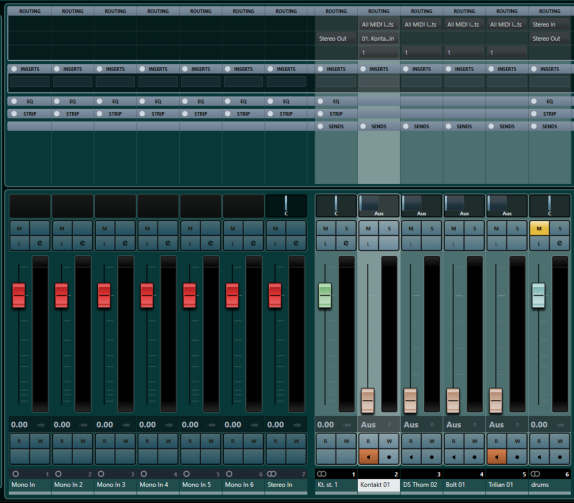Open All MIDI input selector for Kontakt 01

[379, 25]
